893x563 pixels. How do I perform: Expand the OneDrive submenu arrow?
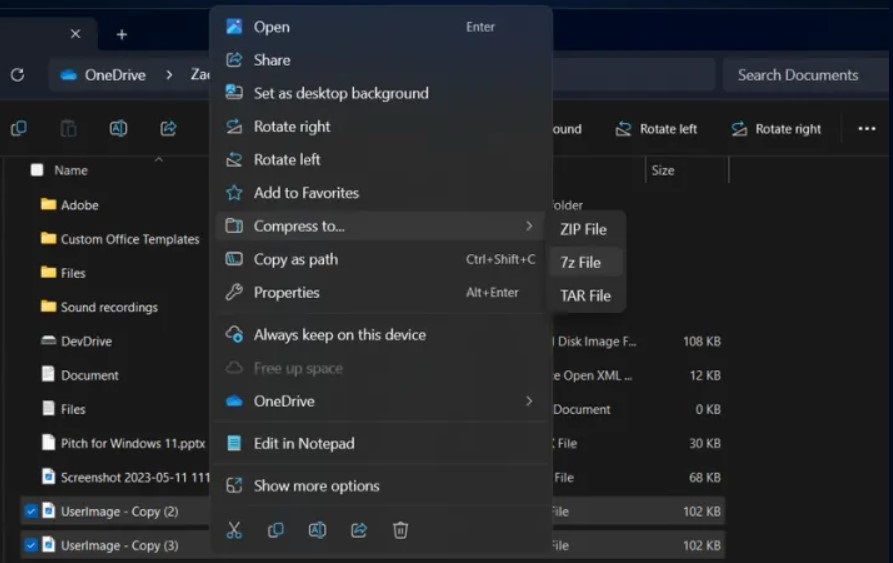[529, 401]
